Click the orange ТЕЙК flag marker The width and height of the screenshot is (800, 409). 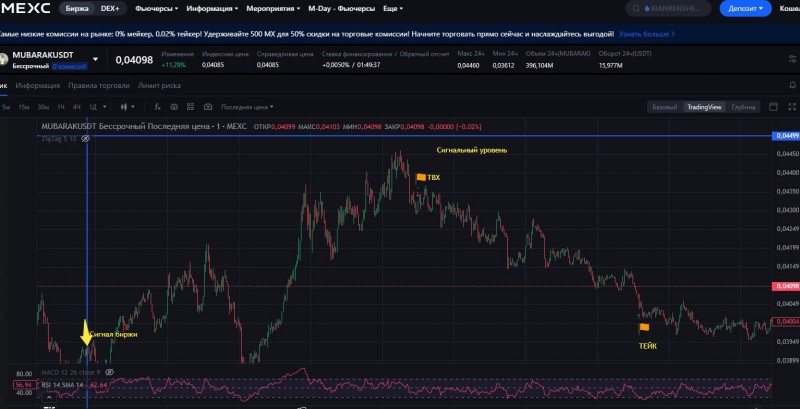(644, 327)
